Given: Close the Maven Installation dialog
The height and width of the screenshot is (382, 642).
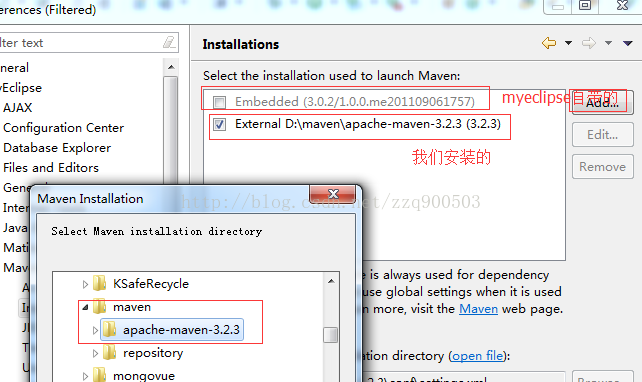Looking at the screenshot, I should coord(332,194).
